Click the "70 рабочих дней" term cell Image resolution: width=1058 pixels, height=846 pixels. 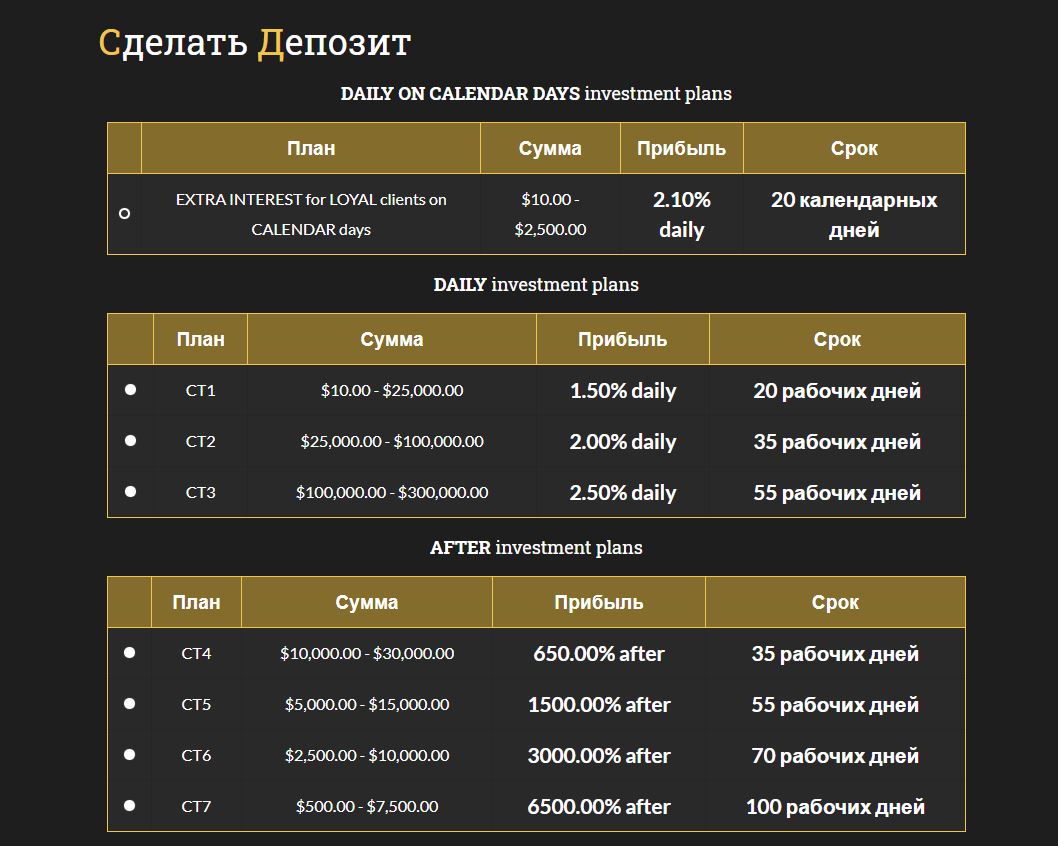click(x=835, y=755)
